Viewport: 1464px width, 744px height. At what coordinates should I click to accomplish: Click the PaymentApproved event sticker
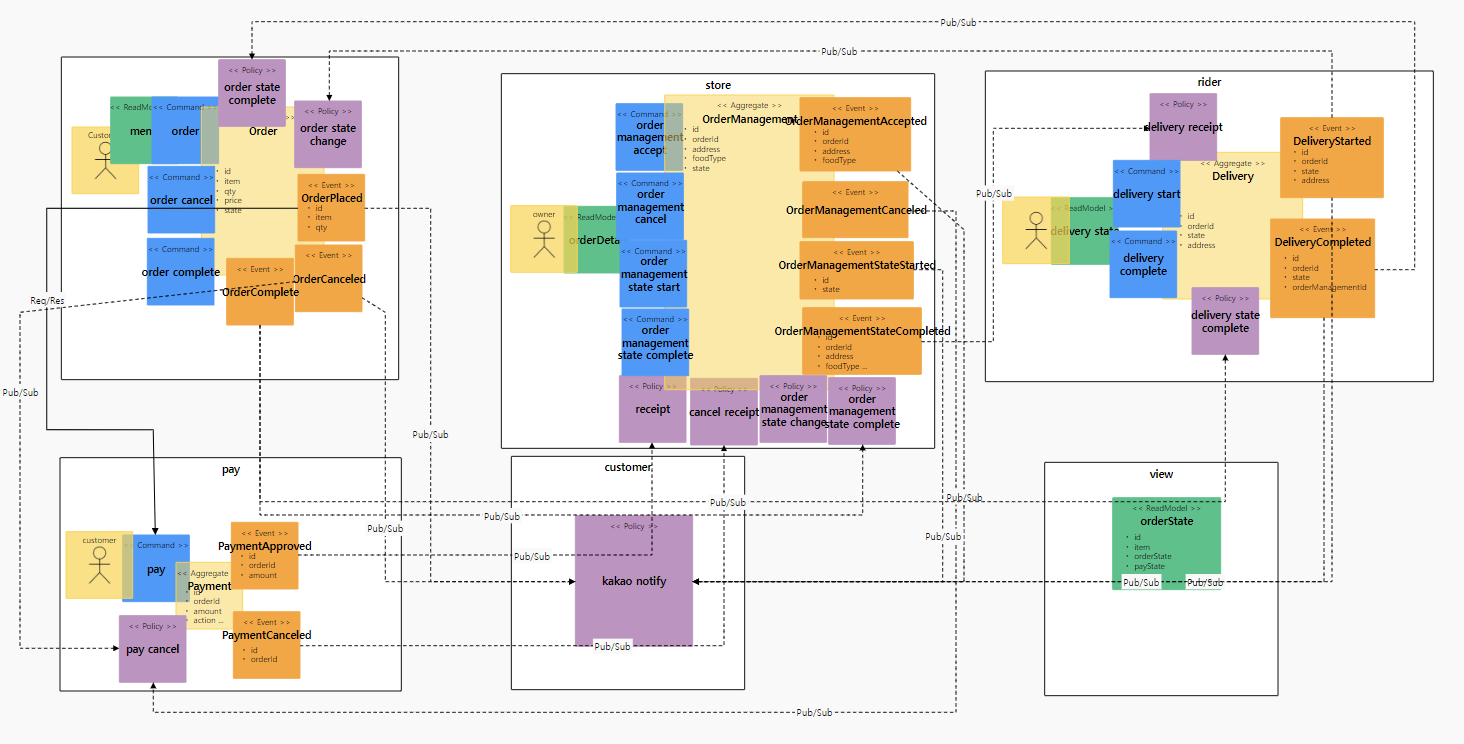pyautogui.click(x=265, y=555)
